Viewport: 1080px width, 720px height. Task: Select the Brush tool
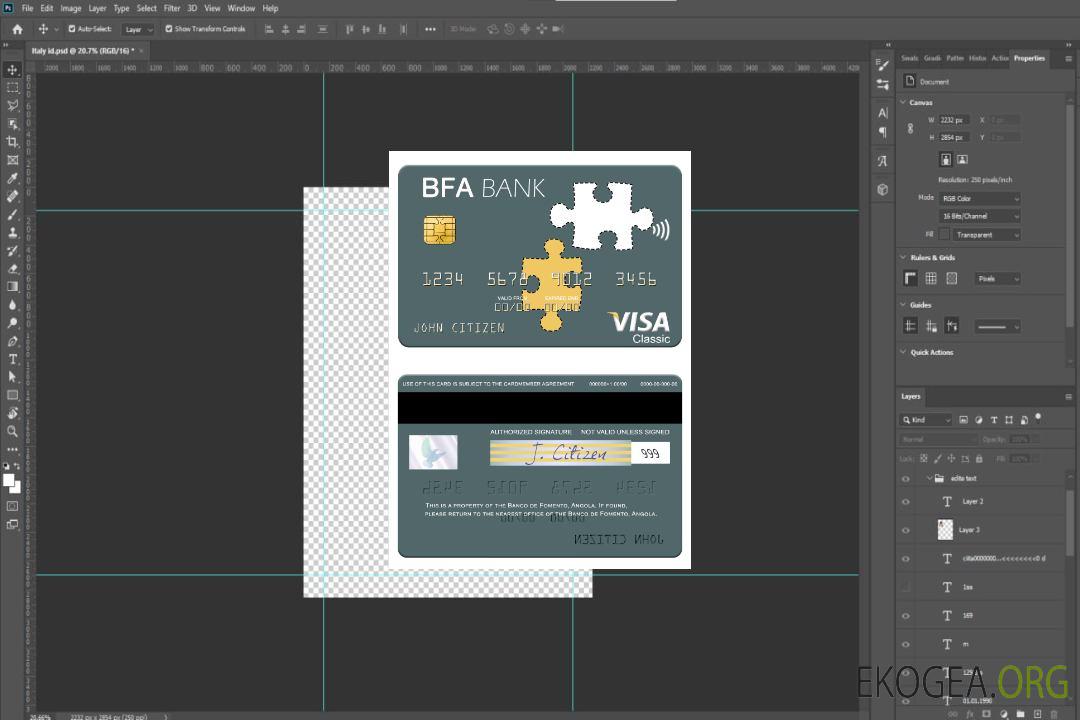(12, 214)
